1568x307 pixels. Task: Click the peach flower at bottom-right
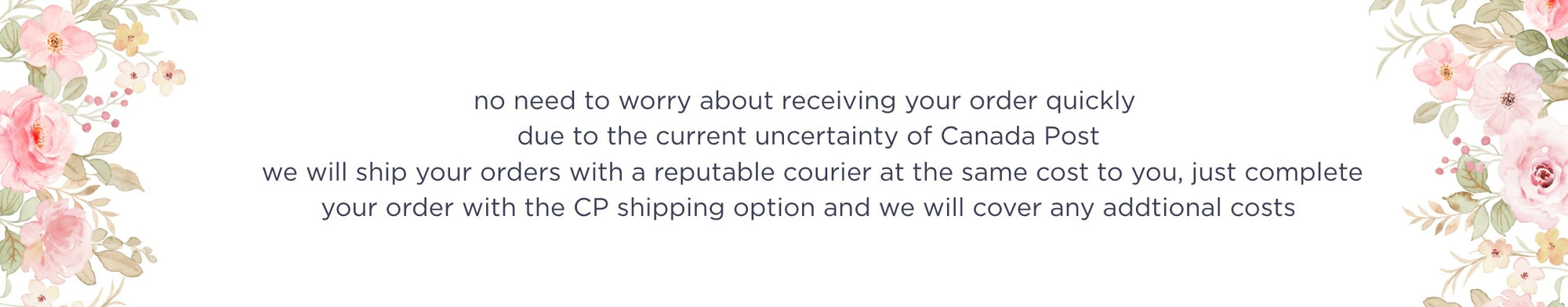click(x=1495, y=253)
